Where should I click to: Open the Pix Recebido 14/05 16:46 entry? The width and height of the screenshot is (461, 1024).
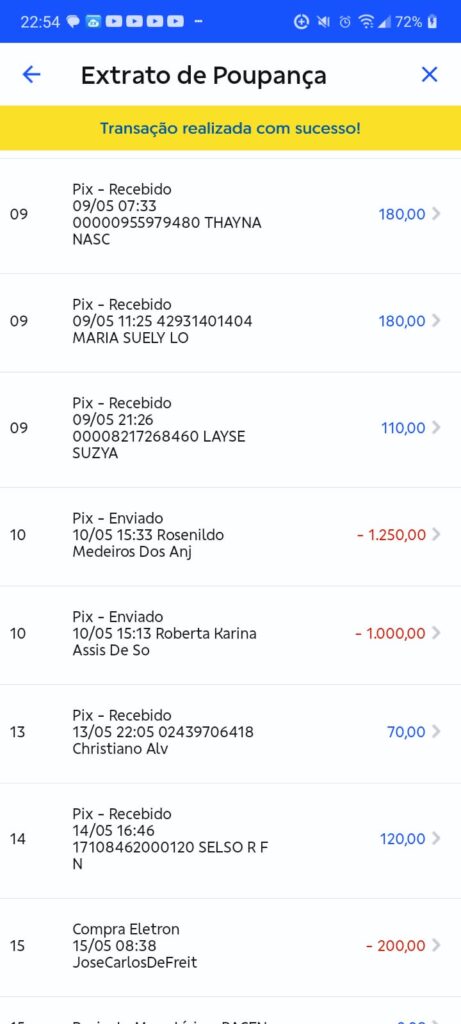tap(230, 840)
